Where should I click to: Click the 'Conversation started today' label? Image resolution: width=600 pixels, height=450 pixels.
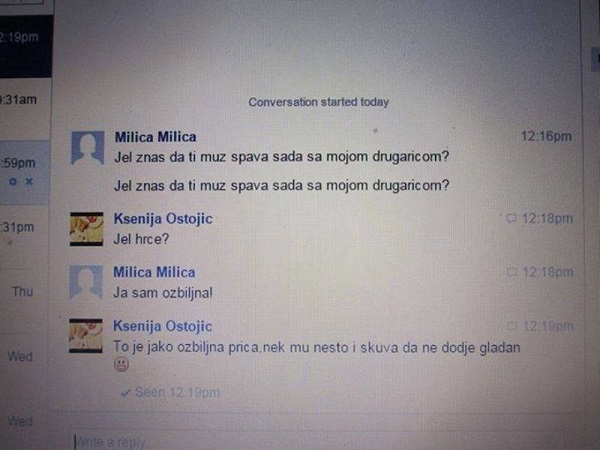[318, 102]
